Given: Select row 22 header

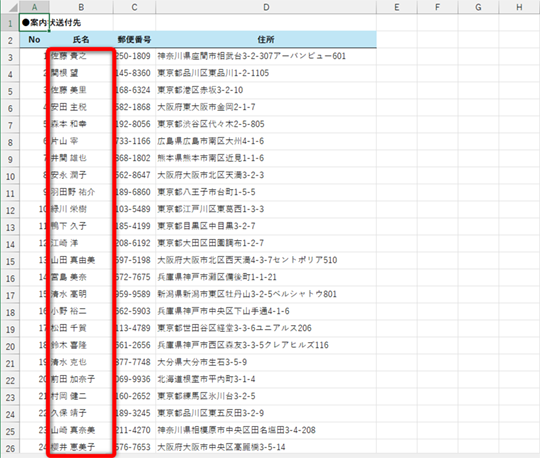Looking at the screenshot, I should point(10,380).
